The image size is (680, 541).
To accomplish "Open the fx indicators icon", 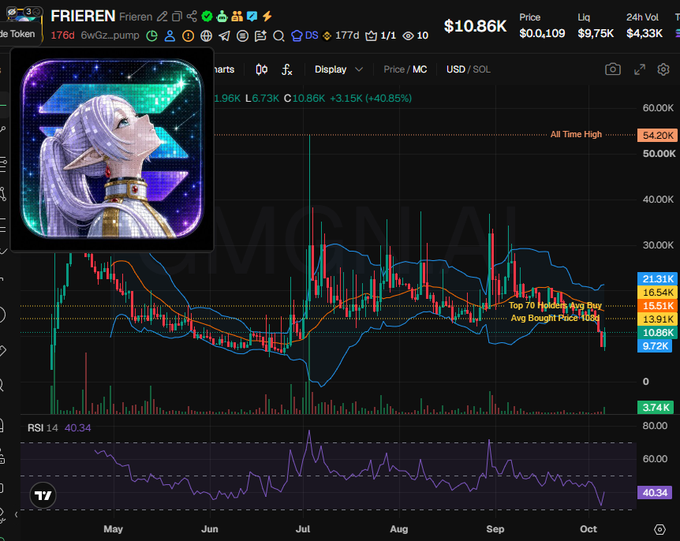I will tap(287, 69).
